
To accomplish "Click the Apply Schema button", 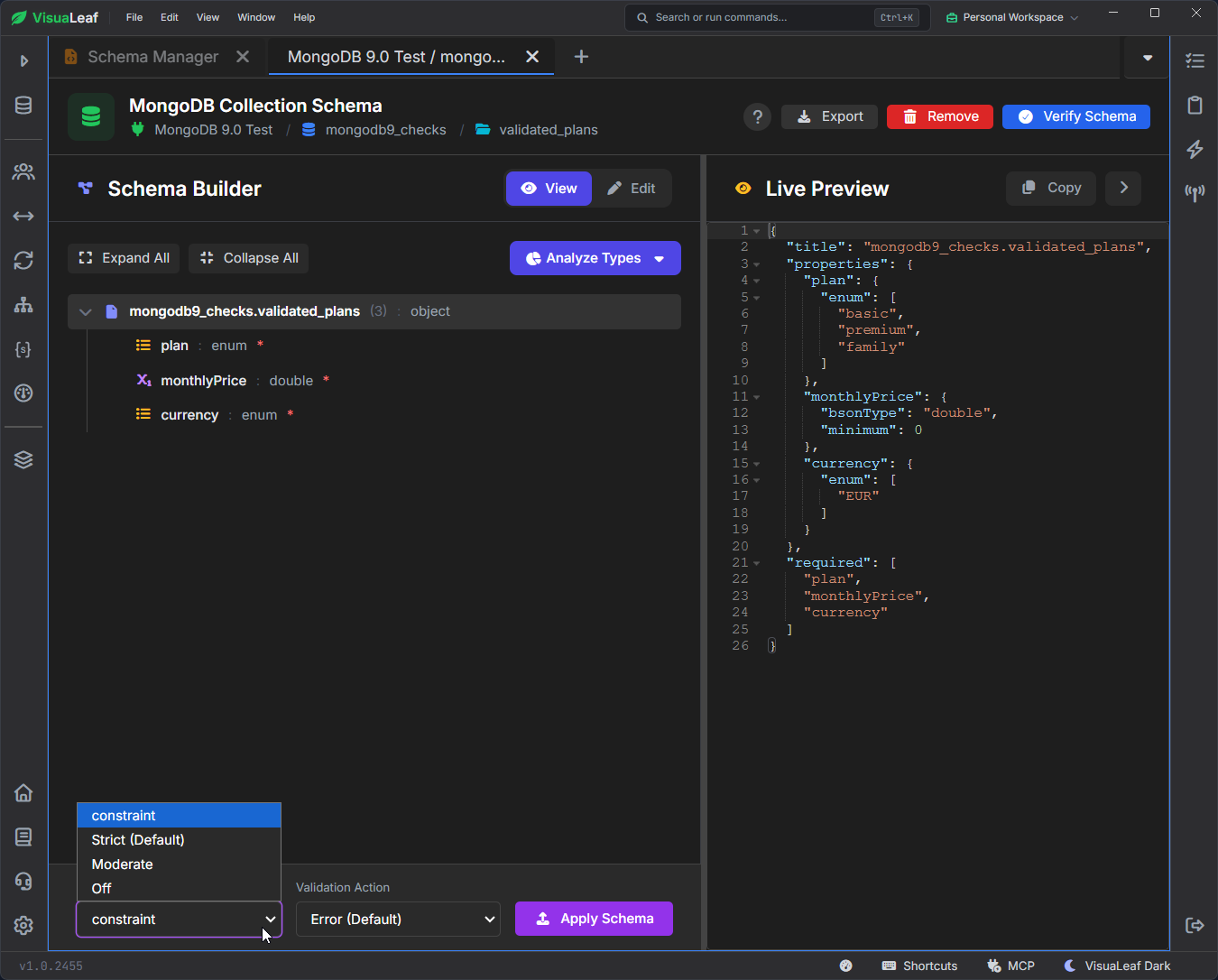I will (594, 919).
